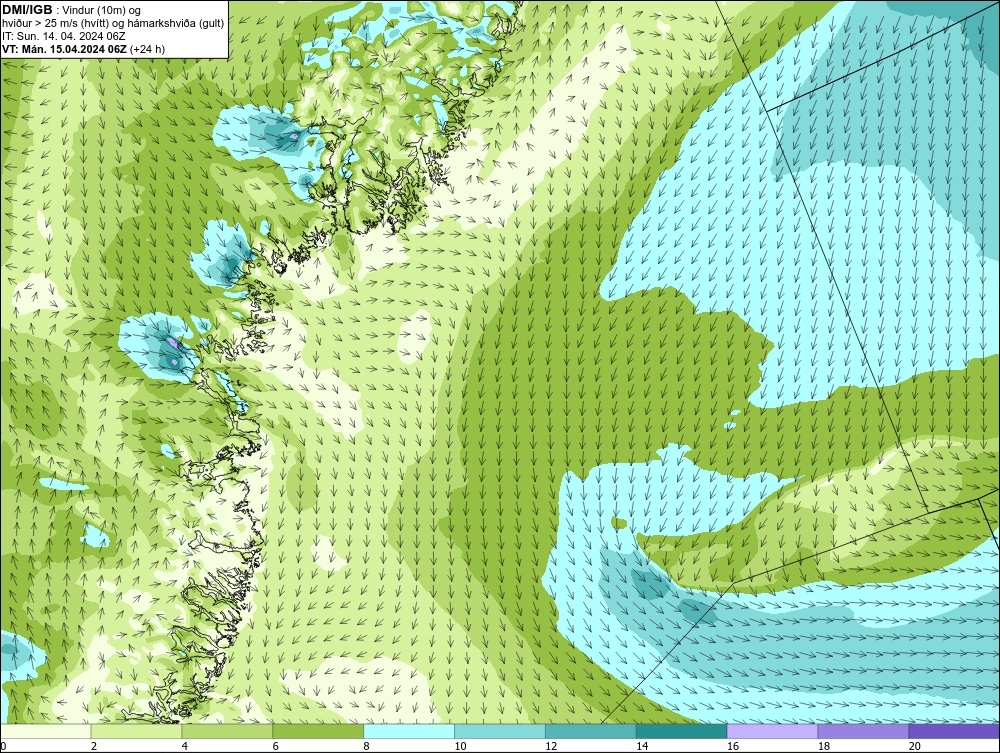Click the 6–8 m/s olive green legend swatch
Viewport: 1000px width, 753px height.
pos(318,731)
